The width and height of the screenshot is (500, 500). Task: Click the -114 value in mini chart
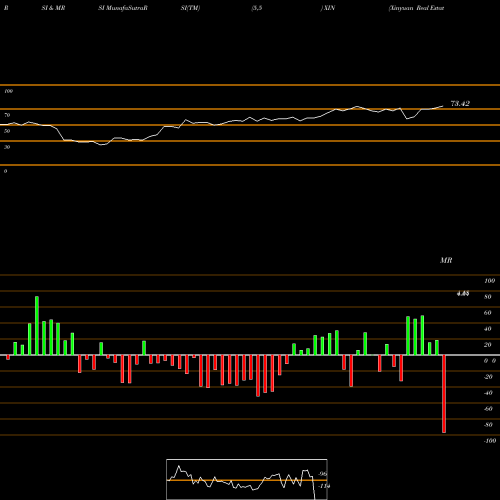coord(324,486)
